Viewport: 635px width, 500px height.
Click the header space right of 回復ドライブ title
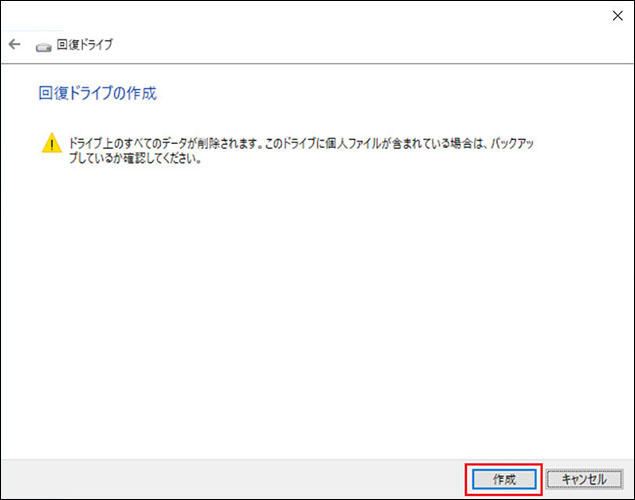tap(350, 45)
